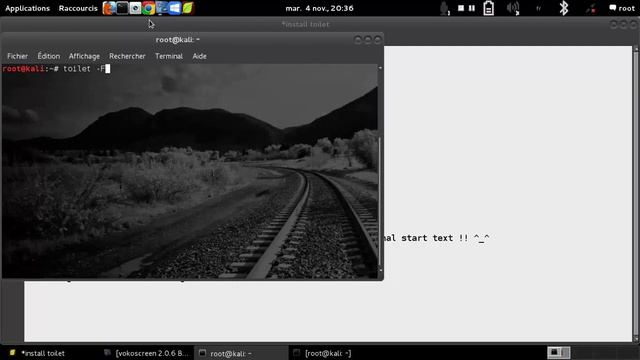Click the blue Windows-style launcher icon
The width and height of the screenshot is (640, 360).
click(175, 8)
